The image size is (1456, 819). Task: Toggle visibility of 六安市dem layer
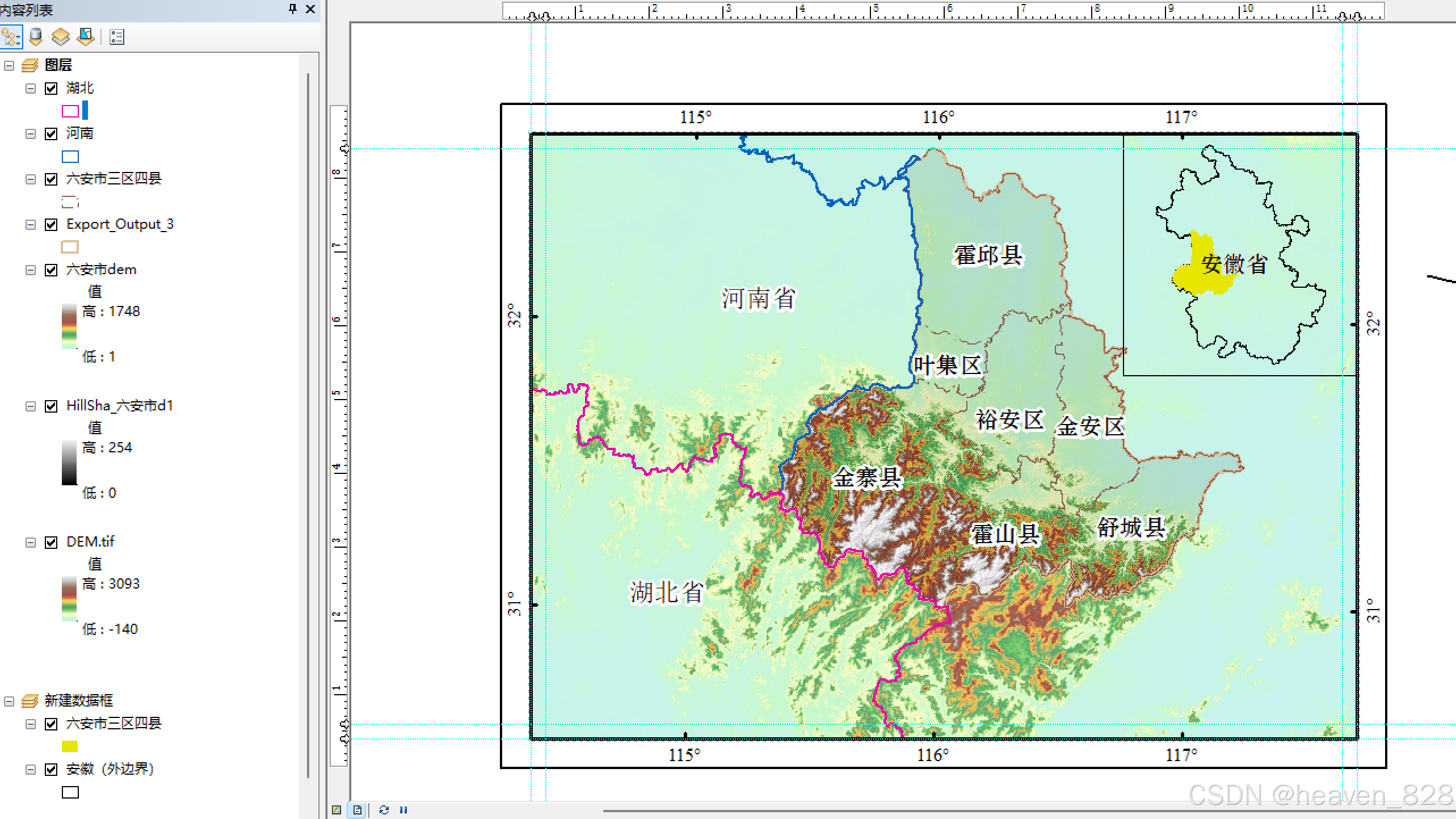(x=51, y=270)
